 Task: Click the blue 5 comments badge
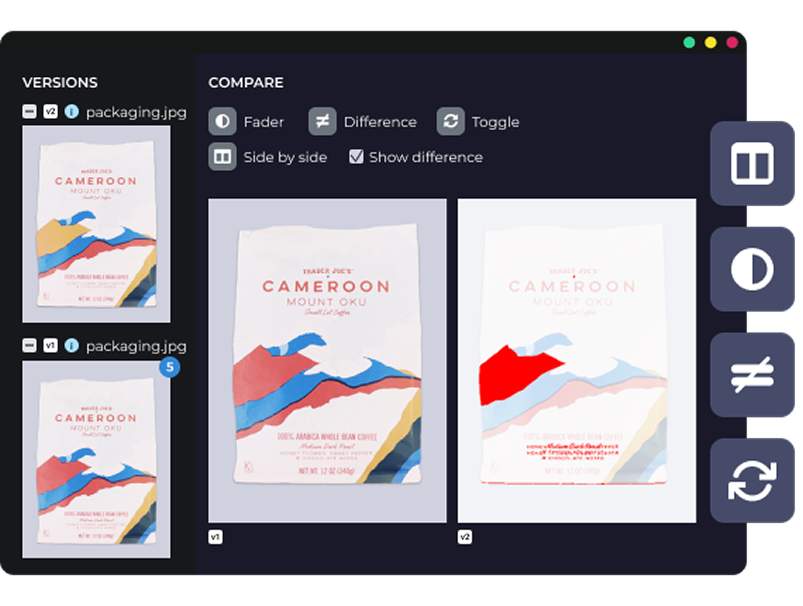[169, 367]
